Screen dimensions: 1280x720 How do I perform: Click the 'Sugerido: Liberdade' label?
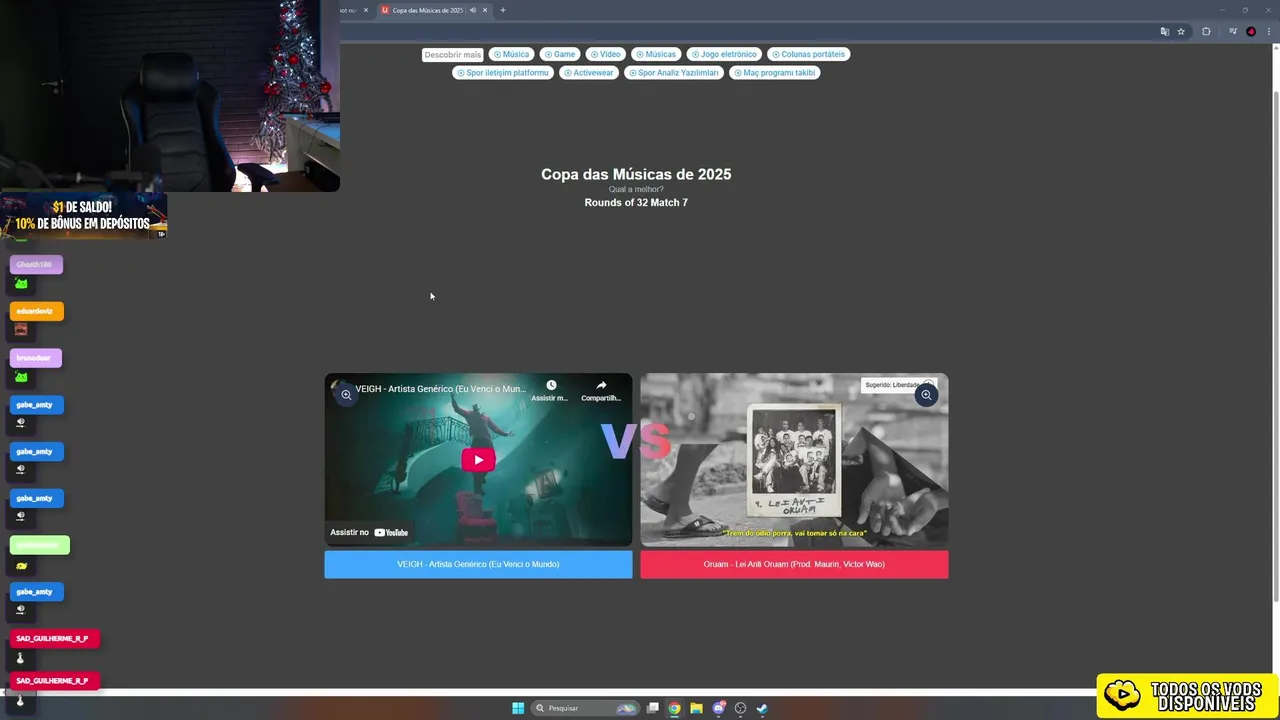tap(892, 385)
